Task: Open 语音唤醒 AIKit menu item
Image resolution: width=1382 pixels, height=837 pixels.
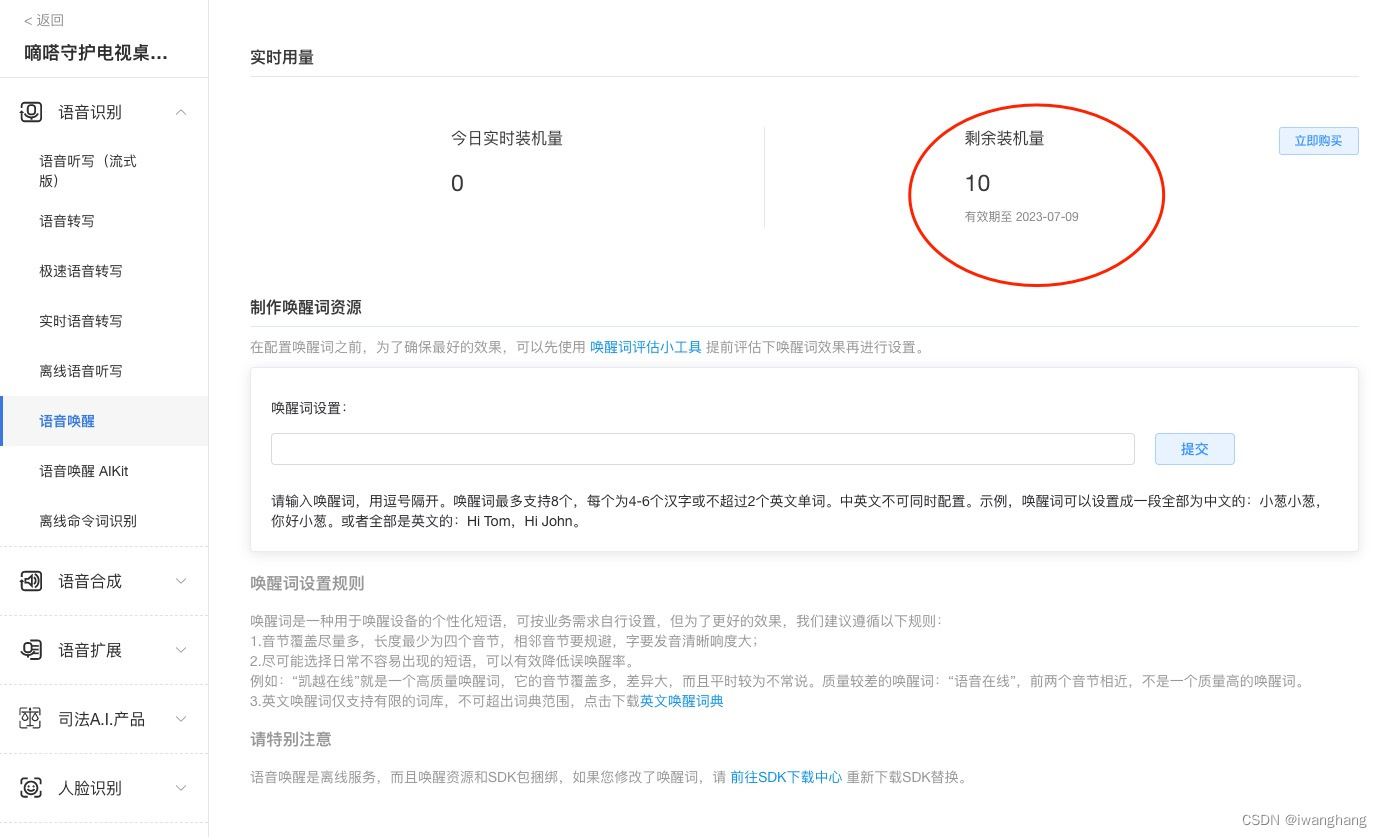Action: tap(84, 471)
